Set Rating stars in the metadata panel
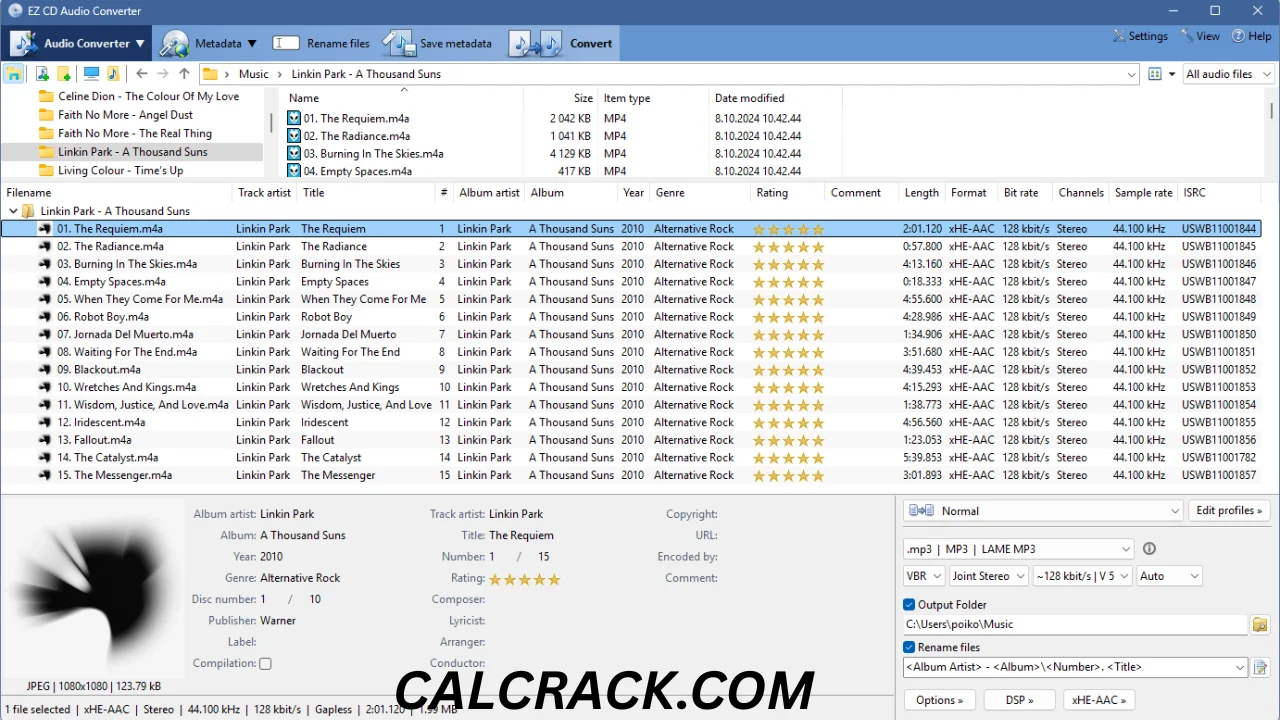This screenshot has width=1280, height=720. (x=525, y=579)
